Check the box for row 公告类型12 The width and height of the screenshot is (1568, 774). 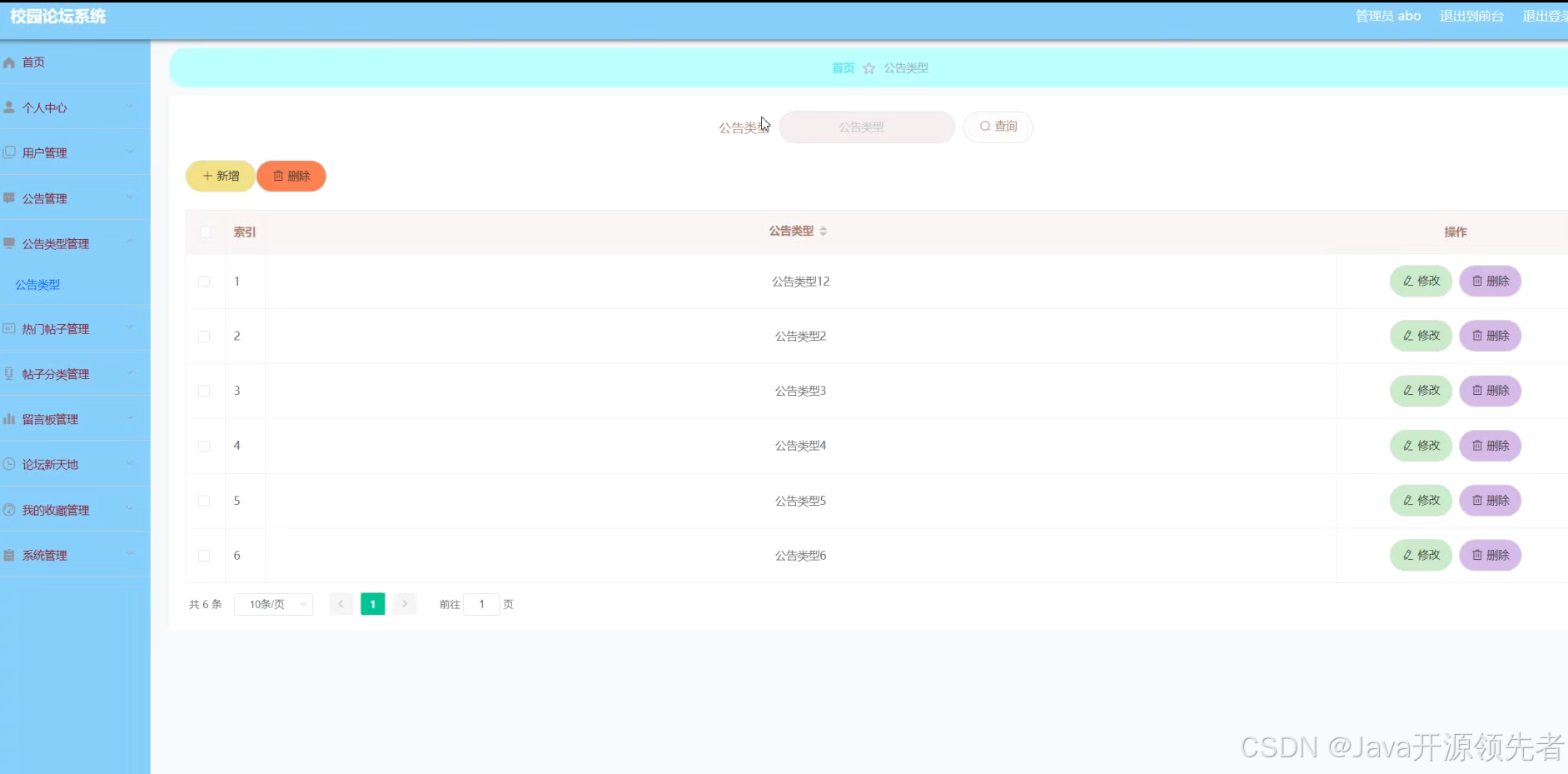coord(204,282)
